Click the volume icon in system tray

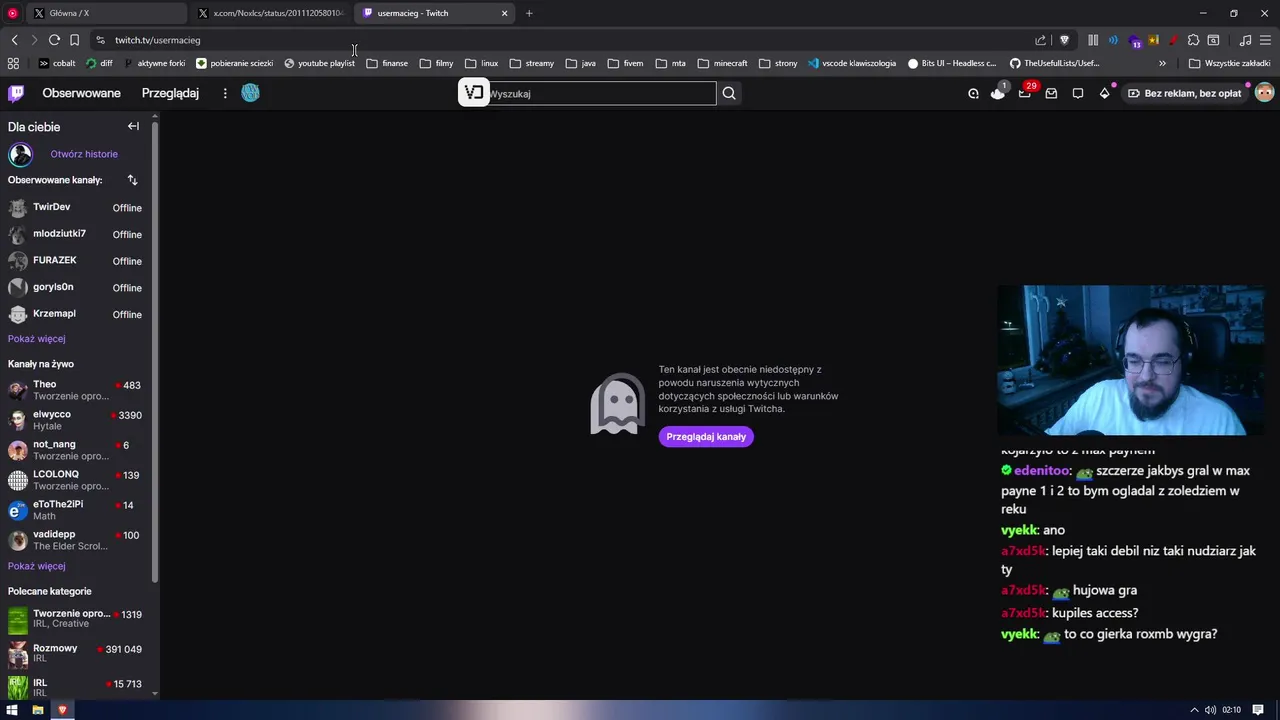tap(1211, 710)
